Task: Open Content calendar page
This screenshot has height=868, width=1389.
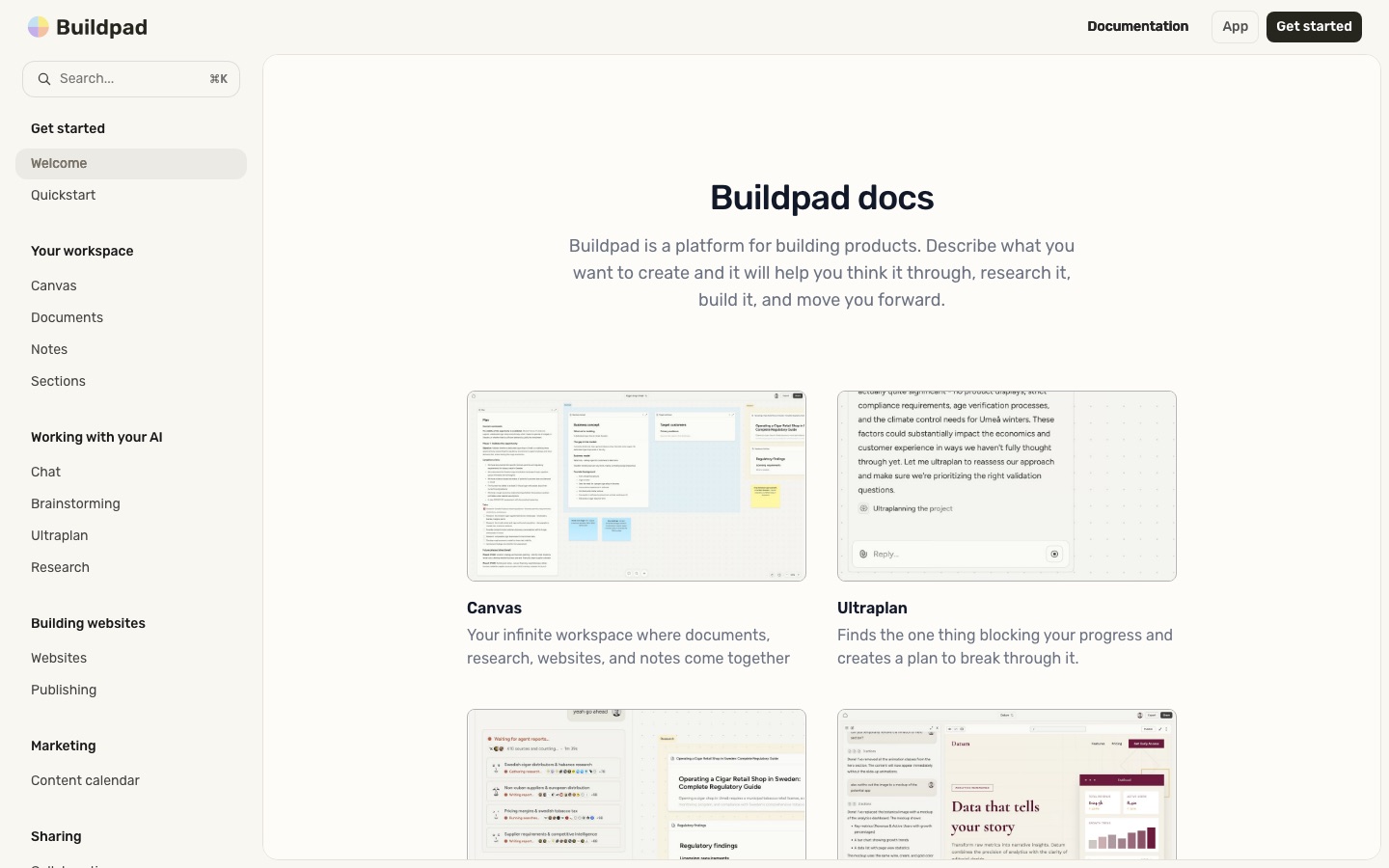Action: point(85,781)
